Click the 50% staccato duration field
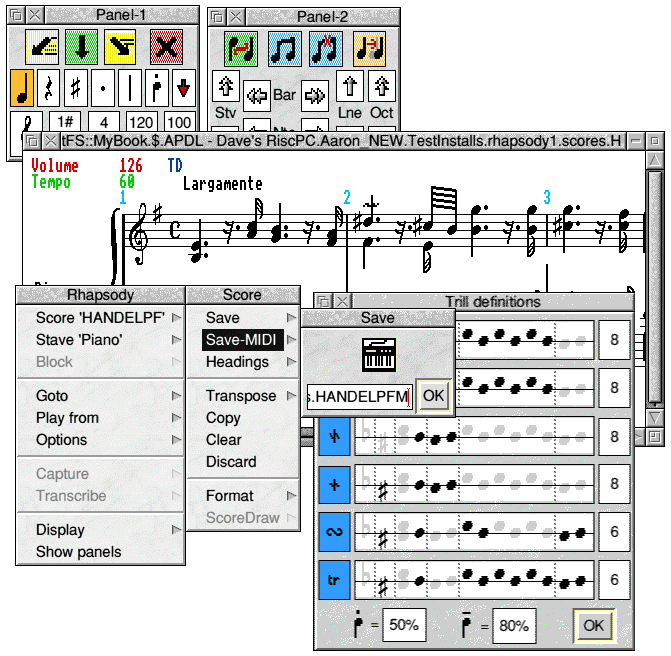The width and height of the screenshot is (671, 656). [404, 625]
